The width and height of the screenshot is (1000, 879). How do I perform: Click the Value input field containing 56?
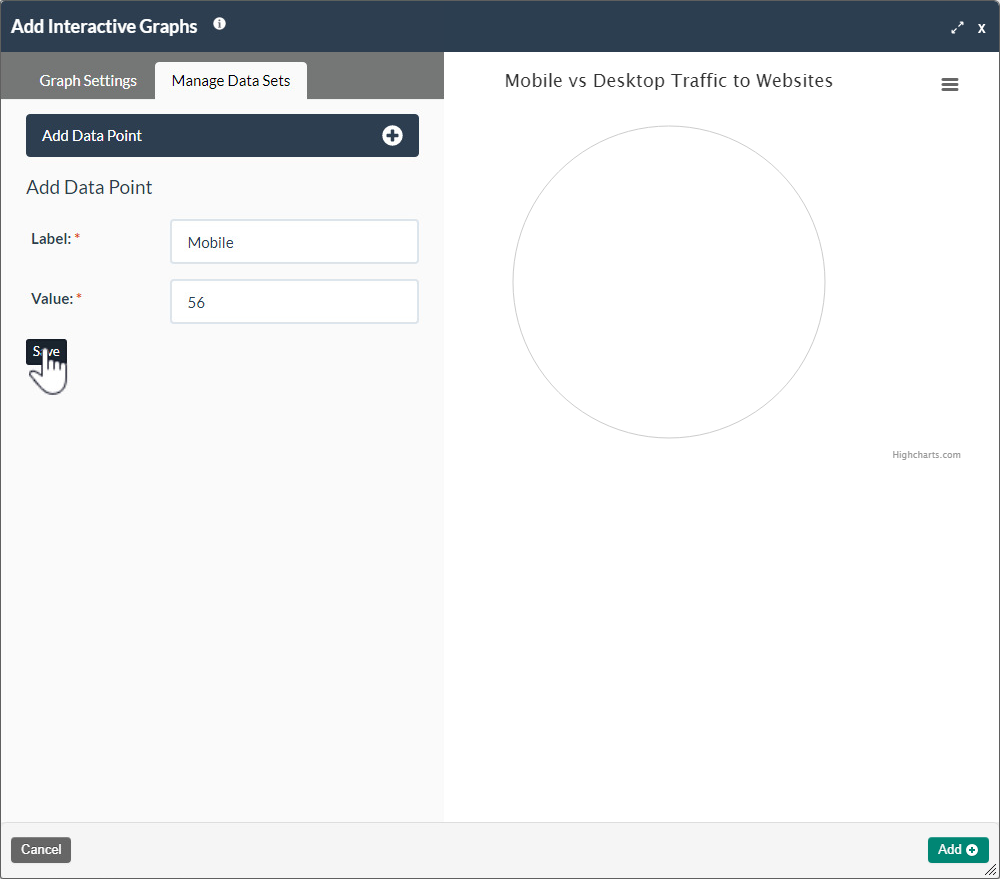pos(294,302)
